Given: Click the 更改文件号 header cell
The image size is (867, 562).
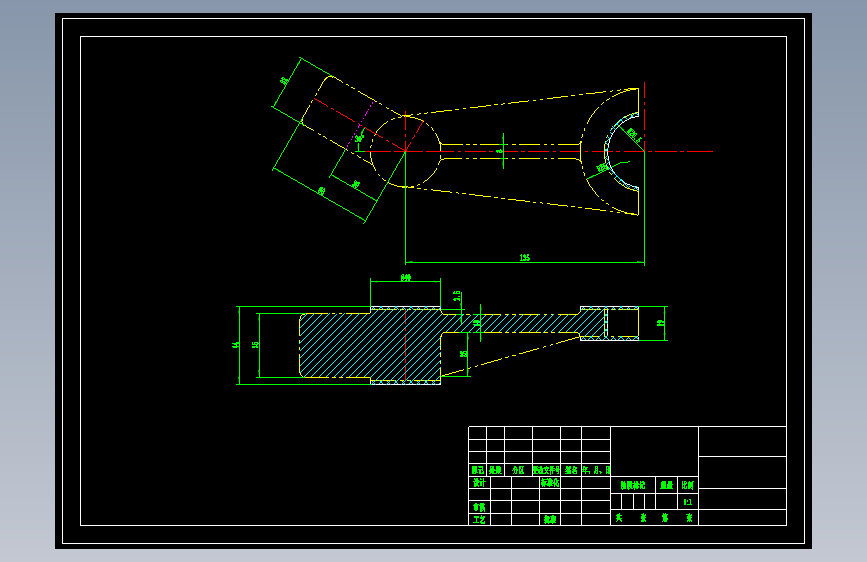Looking at the screenshot, I should pyautogui.click(x=546, y=470).
